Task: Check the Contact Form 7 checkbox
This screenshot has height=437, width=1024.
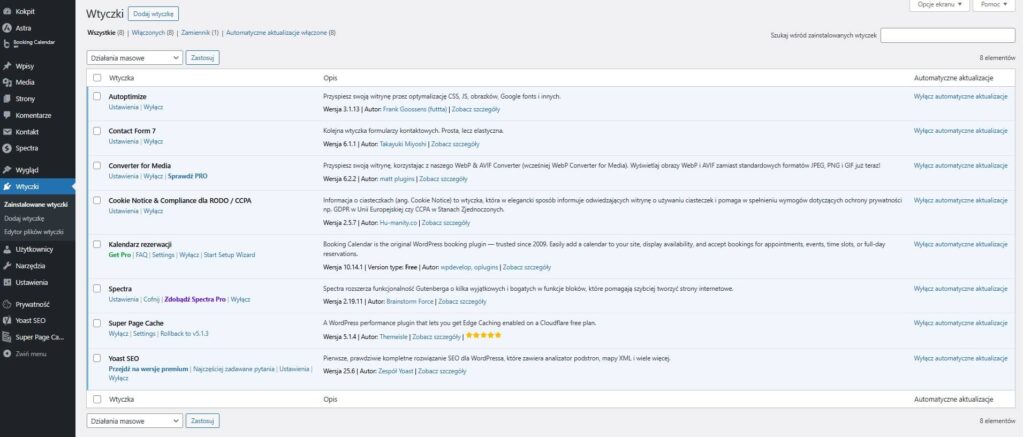Action: [x=97, y=131]
